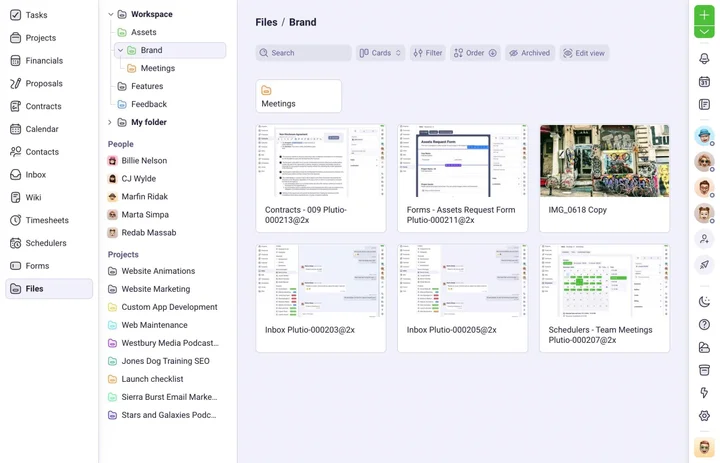
Task: Click the lightning bolt automations icon
Action: [x=704, y=393]
